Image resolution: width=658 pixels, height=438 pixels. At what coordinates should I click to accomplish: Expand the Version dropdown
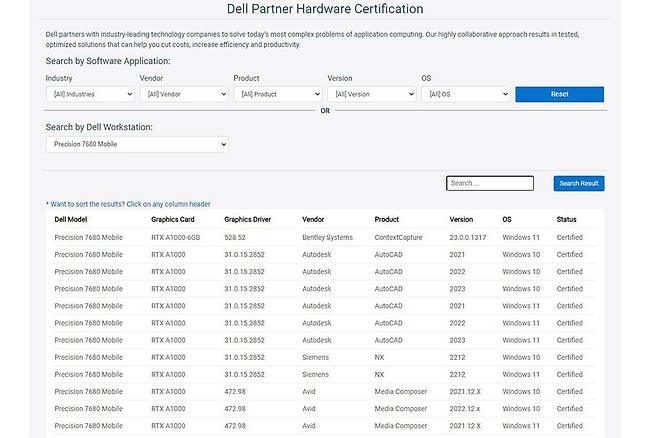tap(371, 94)
